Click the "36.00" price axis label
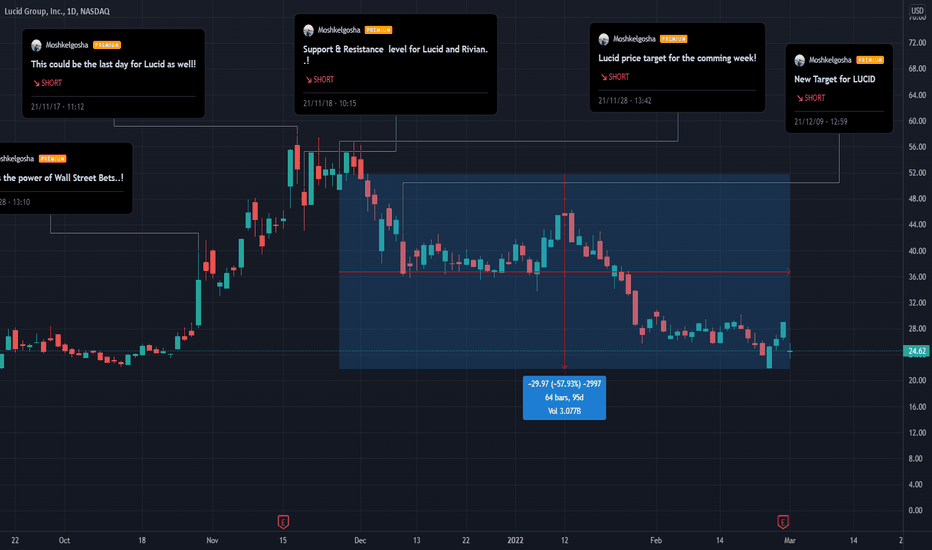 (917, 276)
